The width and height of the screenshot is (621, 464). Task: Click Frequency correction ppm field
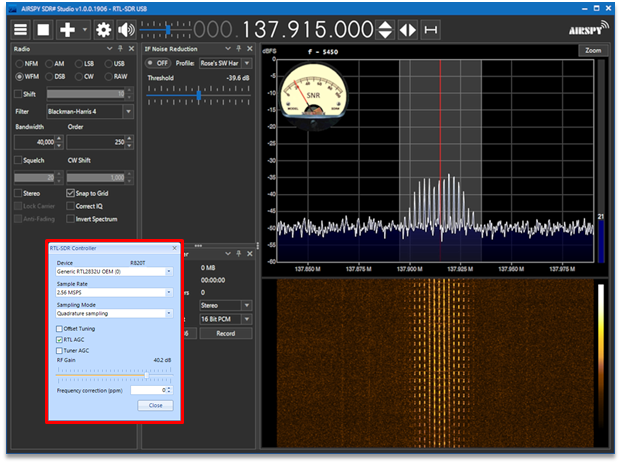151,390
